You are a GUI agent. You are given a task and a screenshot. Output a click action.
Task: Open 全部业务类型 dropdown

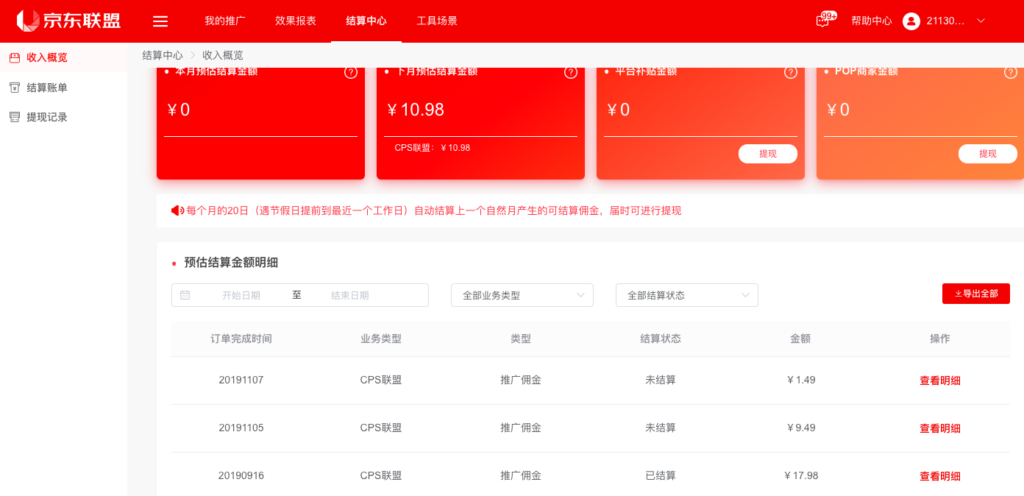(x=522, y=295)
